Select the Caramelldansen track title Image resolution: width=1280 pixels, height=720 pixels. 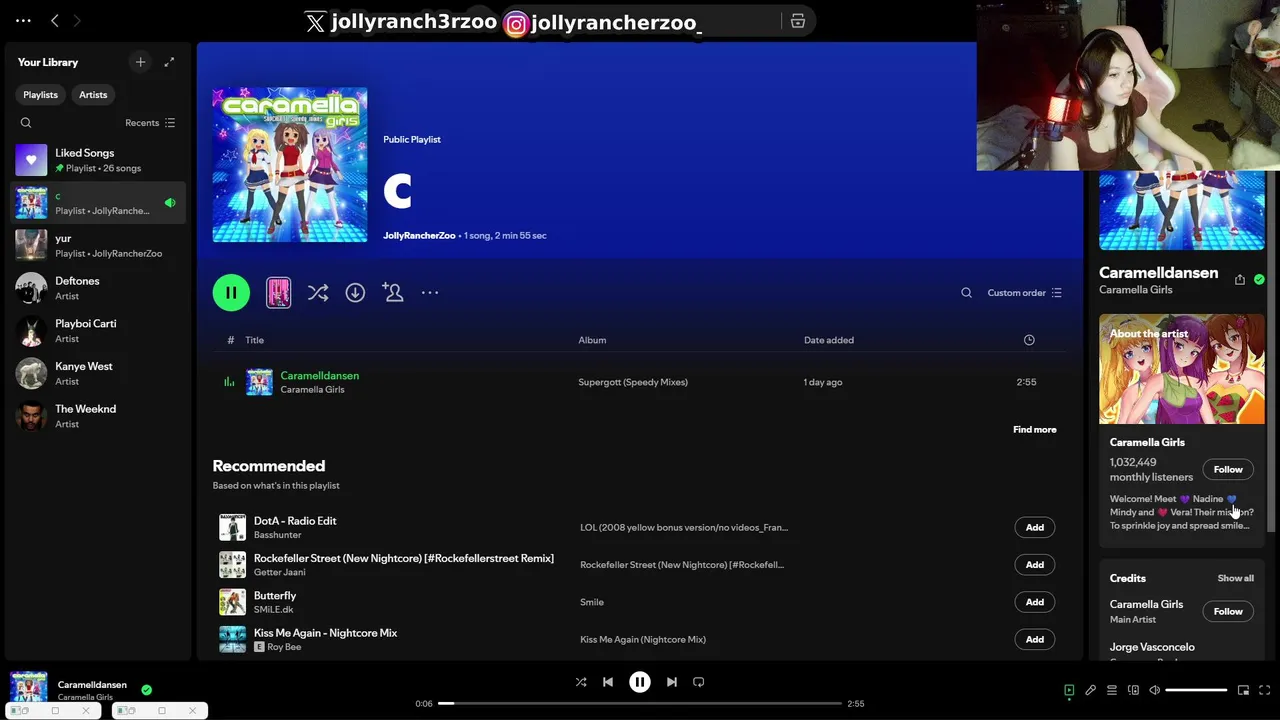tap(320, 375)
